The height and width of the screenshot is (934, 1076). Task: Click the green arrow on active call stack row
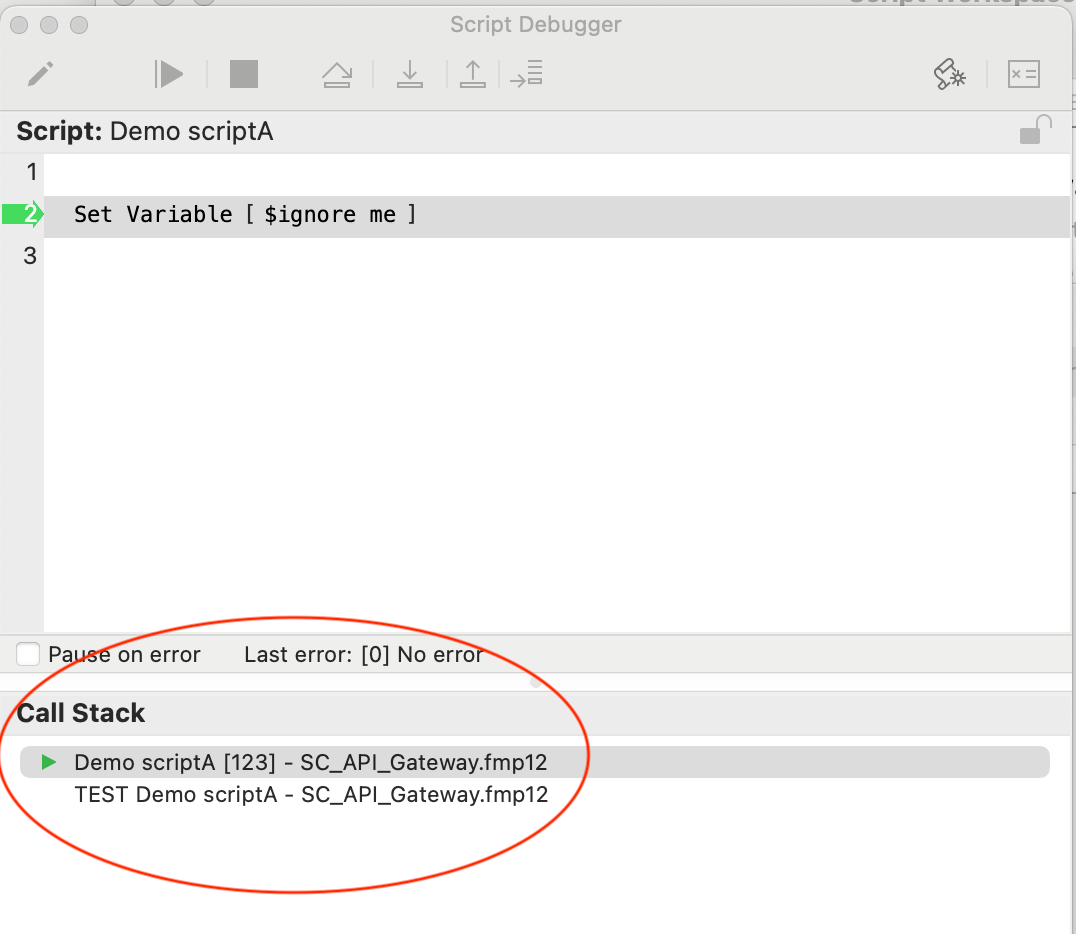tap(49, 762)
